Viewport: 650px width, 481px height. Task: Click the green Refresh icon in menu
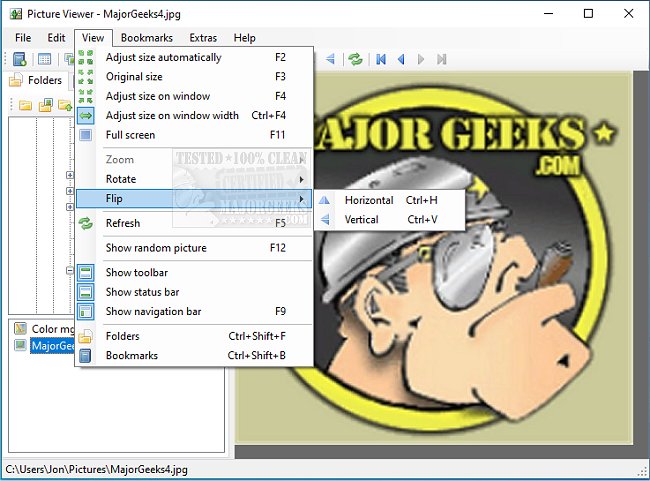pos(85,223)
